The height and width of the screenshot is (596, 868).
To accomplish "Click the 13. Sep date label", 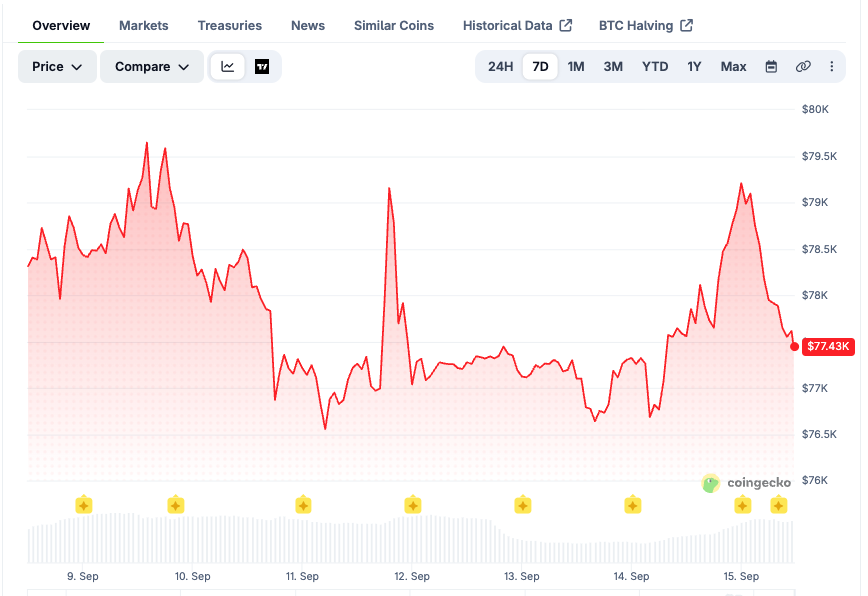I will 521,576.
